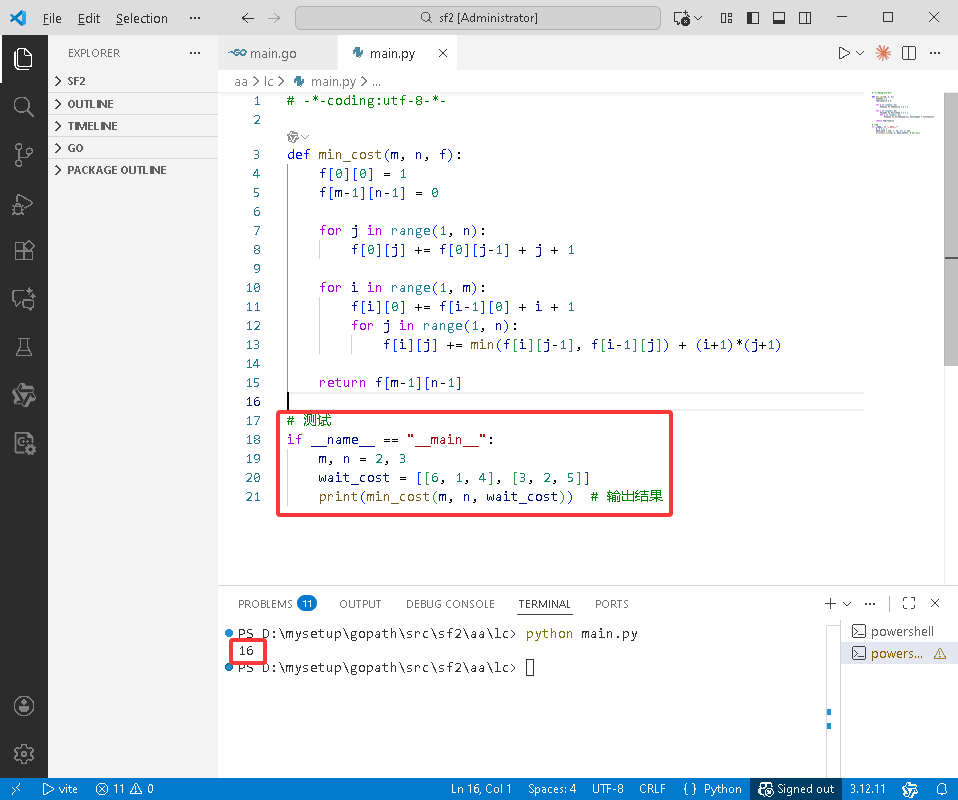
Task: Open the Edit menu
Action: pyautogui.click(x=89, y=18)
